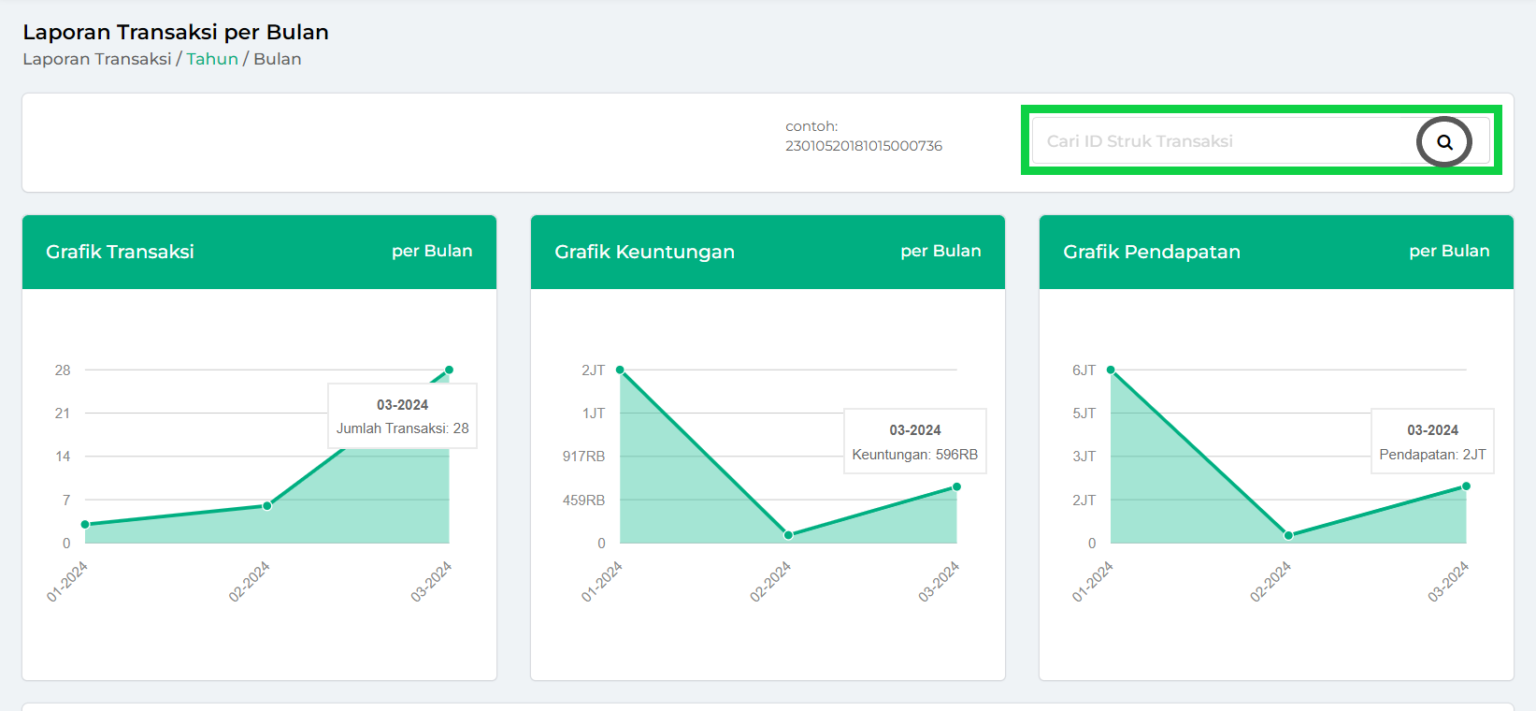
Task: Pick the 02-2024 point in Grafik Pendapatan
Action: click(1288, 535)
